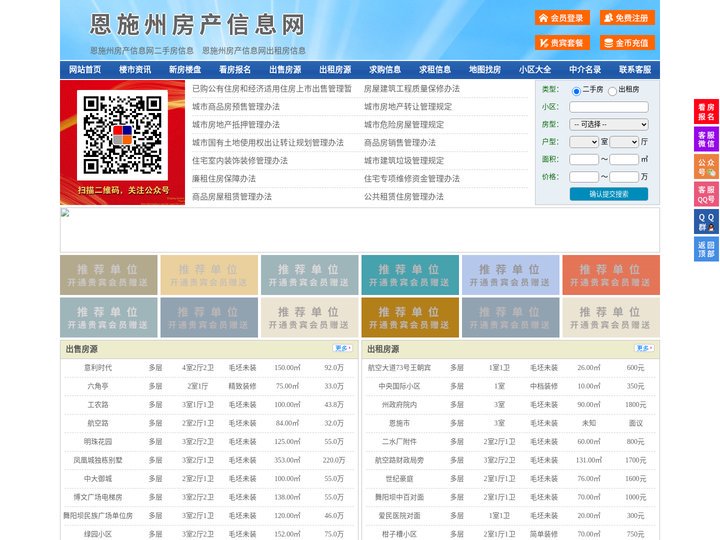720x540 pixels.
Task: Open the 求租信息 nav item
Action: [x=435, y=70]
